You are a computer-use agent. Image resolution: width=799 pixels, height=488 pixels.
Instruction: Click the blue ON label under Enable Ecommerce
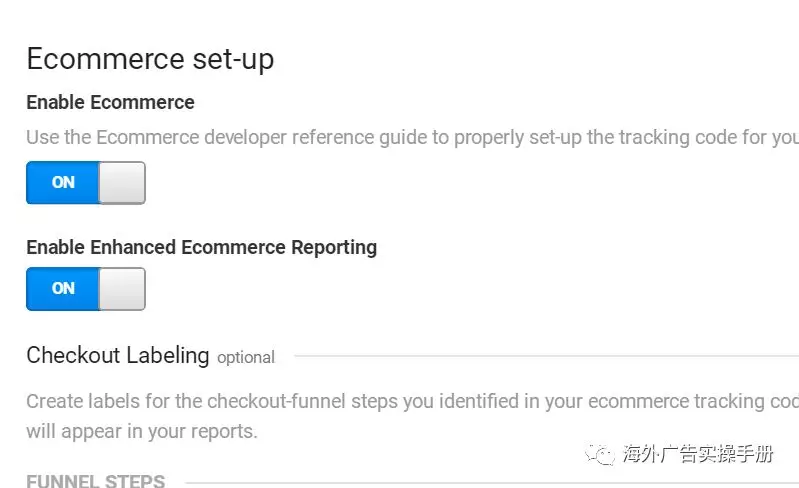(x=63, y=183)
